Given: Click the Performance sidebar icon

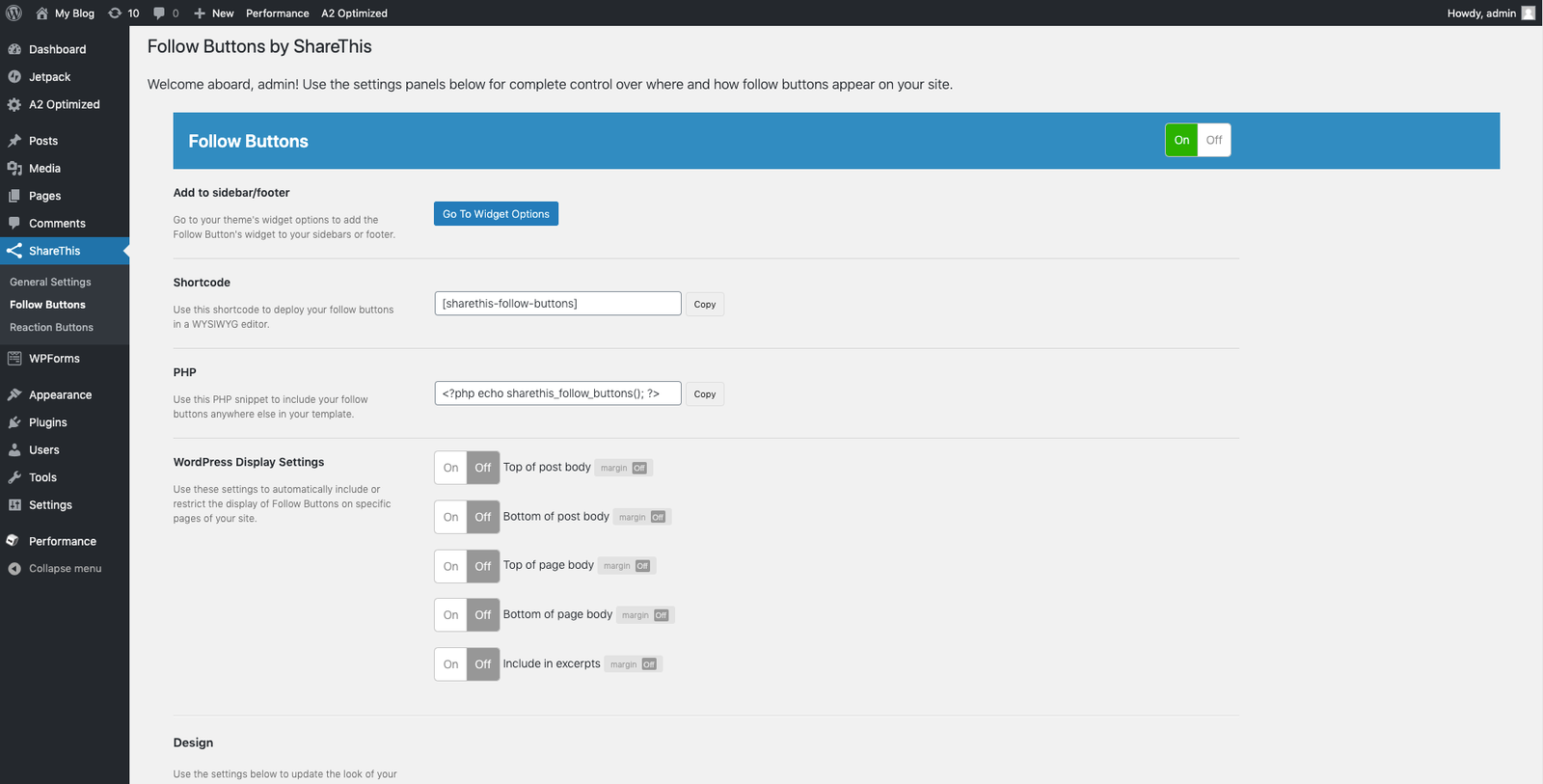Looking at the screenshot, I should coord(14,541).
